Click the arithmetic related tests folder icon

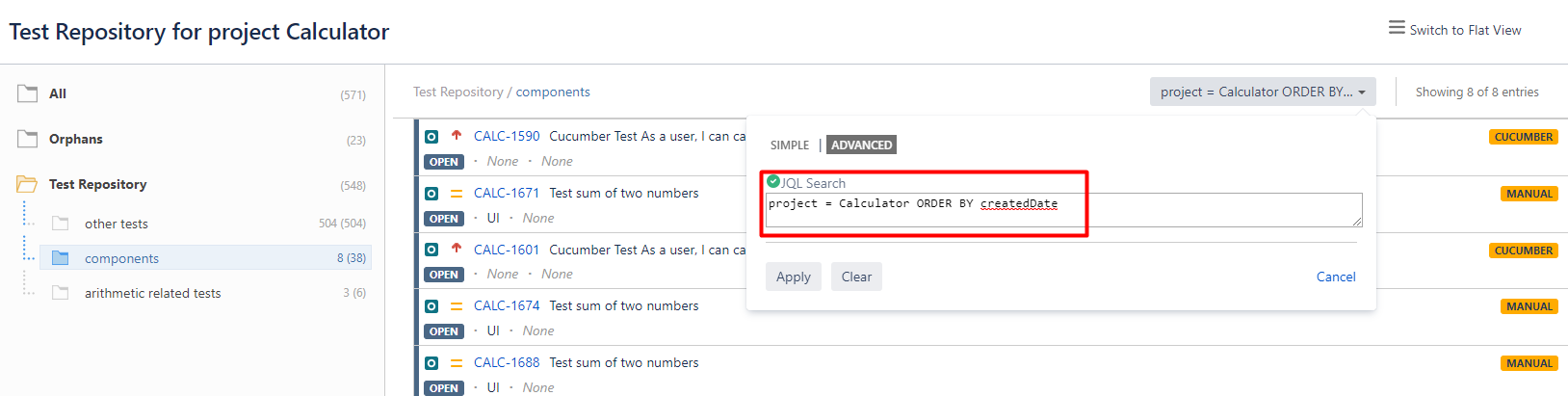(x=61, y=293)
